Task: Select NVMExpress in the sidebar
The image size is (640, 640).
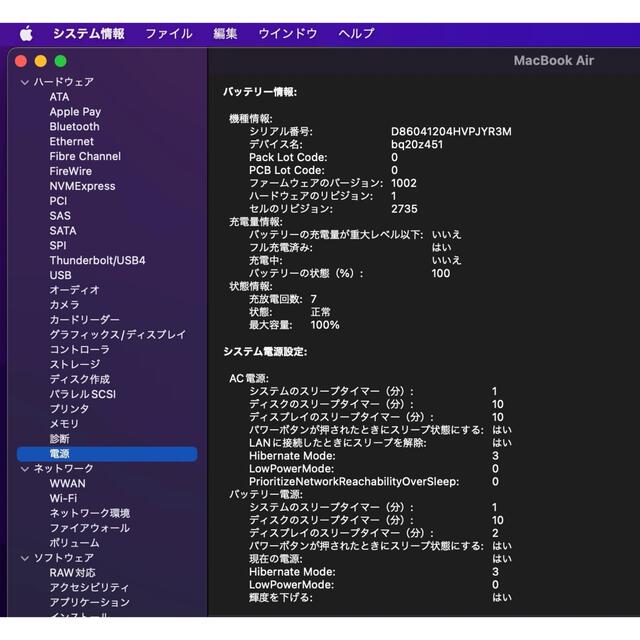Action: 82,187
